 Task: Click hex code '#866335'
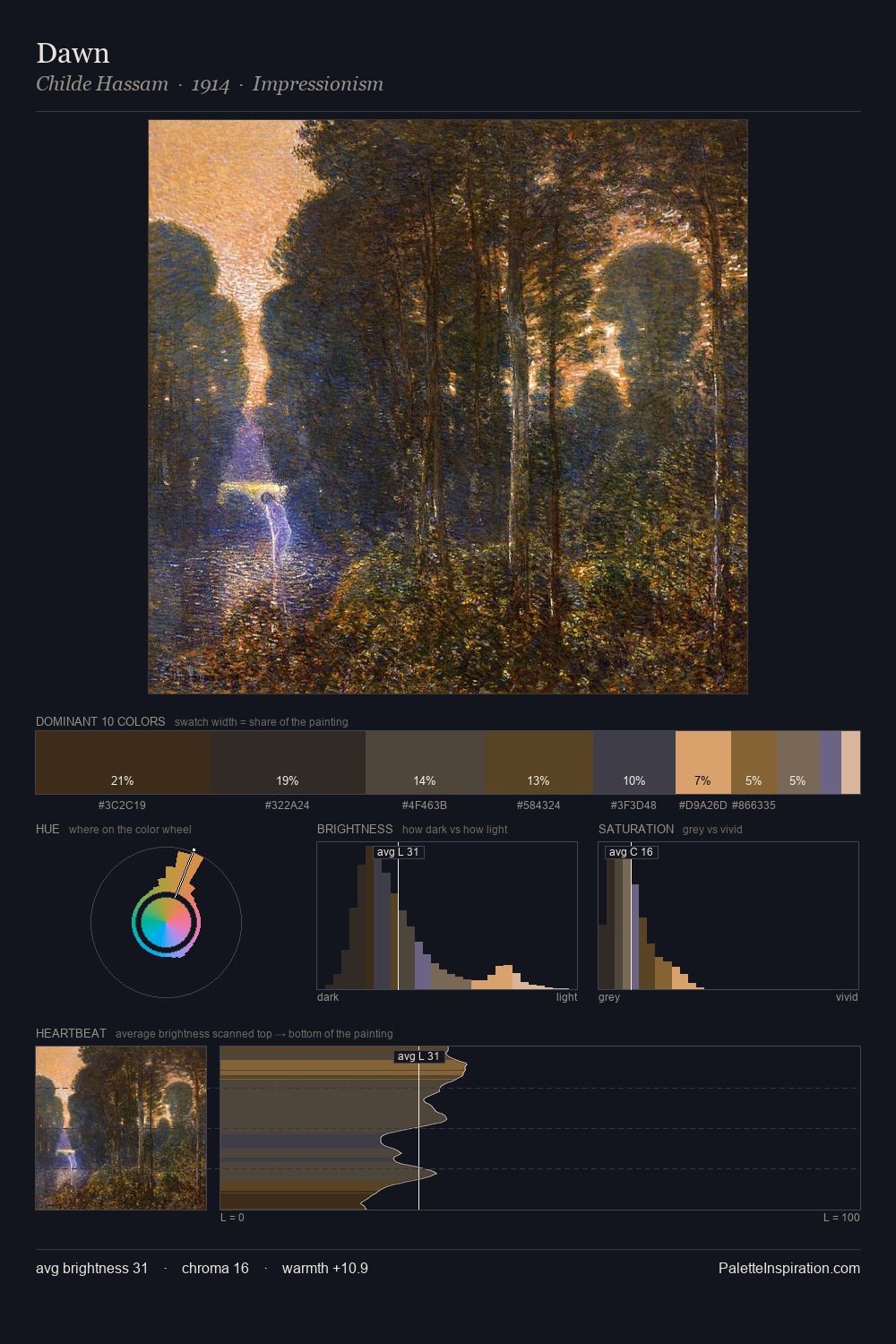click(x=754, y=806)
